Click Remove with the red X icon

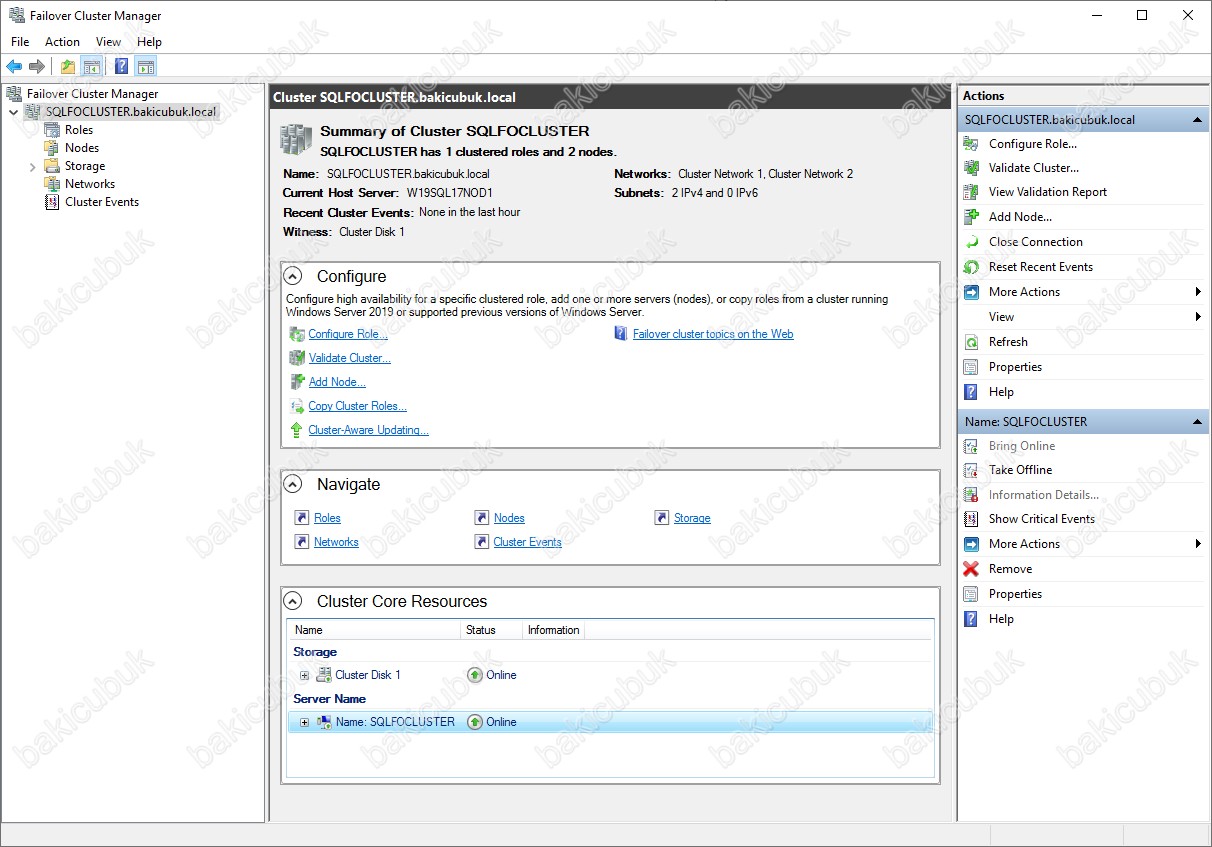pyautogui.click(x=1010, y=569)
